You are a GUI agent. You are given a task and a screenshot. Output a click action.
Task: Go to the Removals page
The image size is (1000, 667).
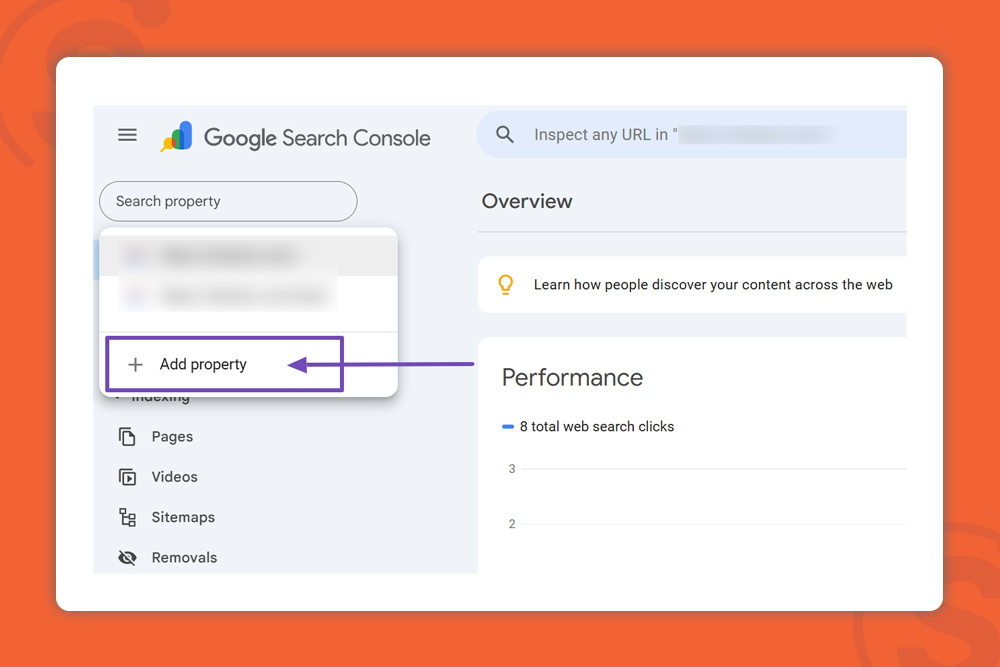(x=184, y=558)
